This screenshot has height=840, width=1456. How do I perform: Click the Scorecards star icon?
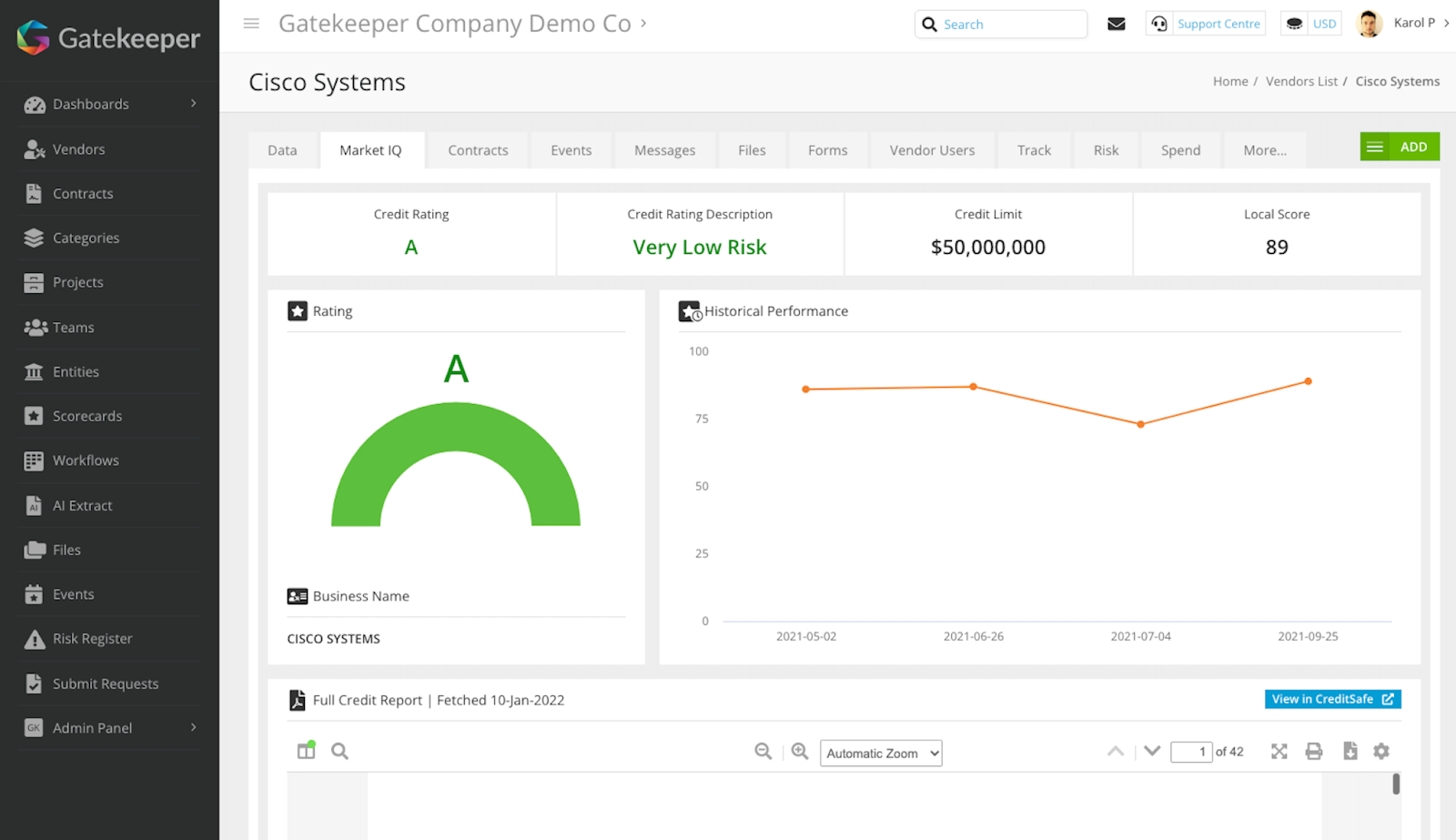[x=34, y=416]
